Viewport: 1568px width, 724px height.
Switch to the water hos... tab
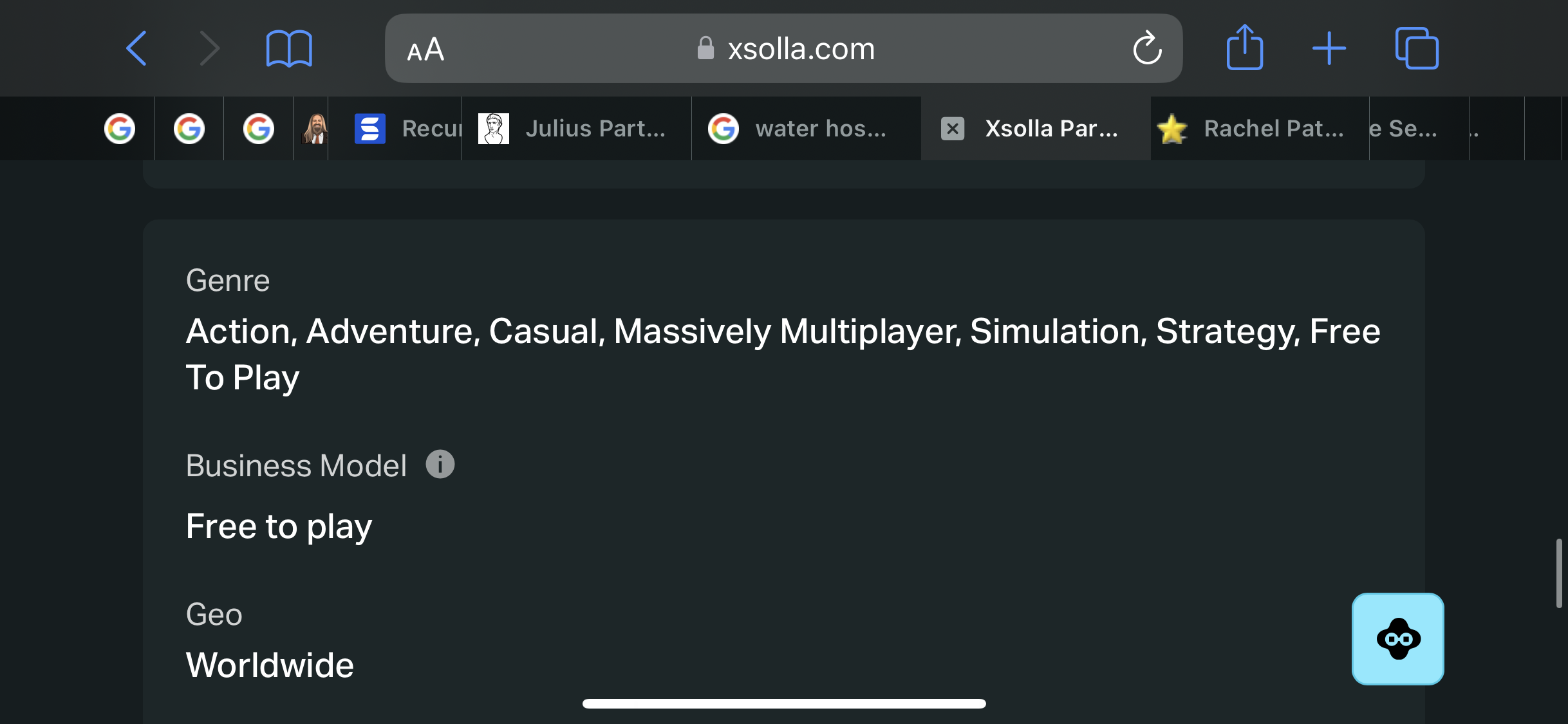(x=806, y=129)
